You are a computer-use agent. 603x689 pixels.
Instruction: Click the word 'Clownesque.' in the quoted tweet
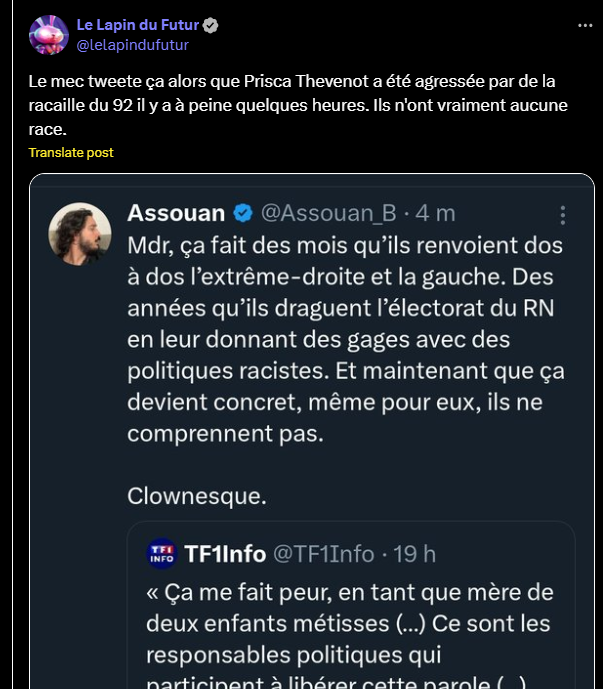coord(195,495)
